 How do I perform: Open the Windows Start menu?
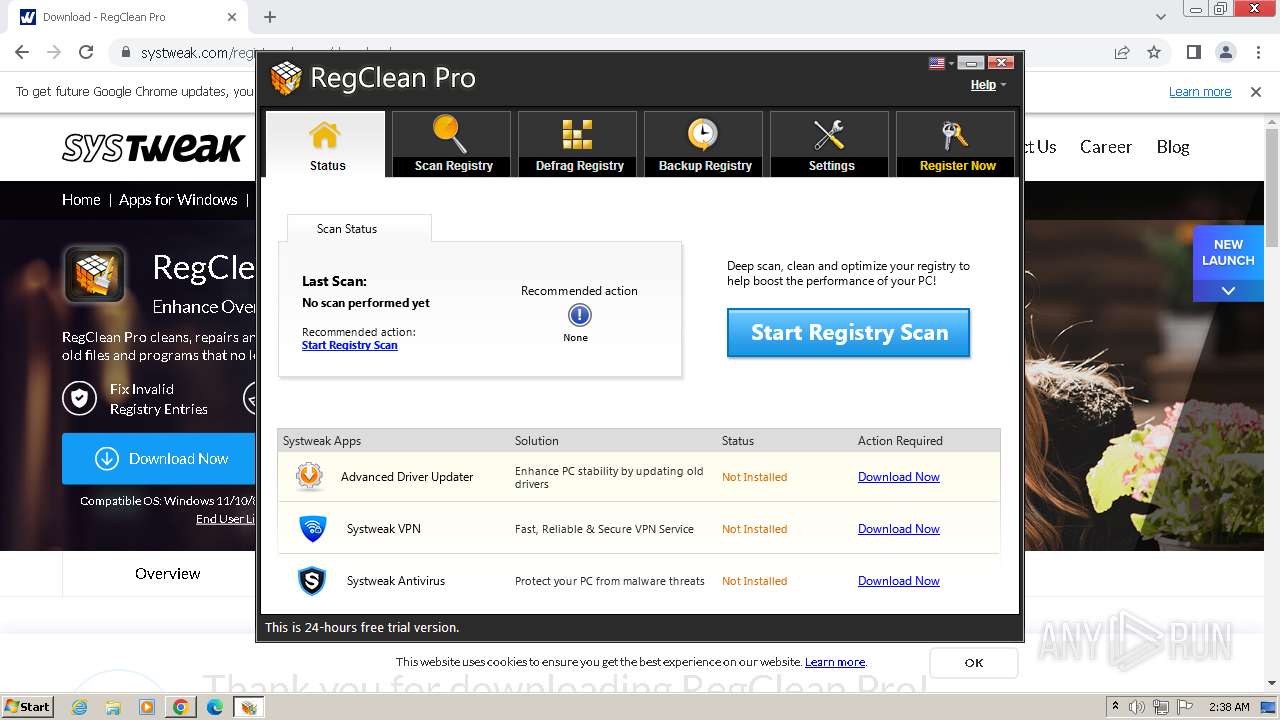(27, 707)
